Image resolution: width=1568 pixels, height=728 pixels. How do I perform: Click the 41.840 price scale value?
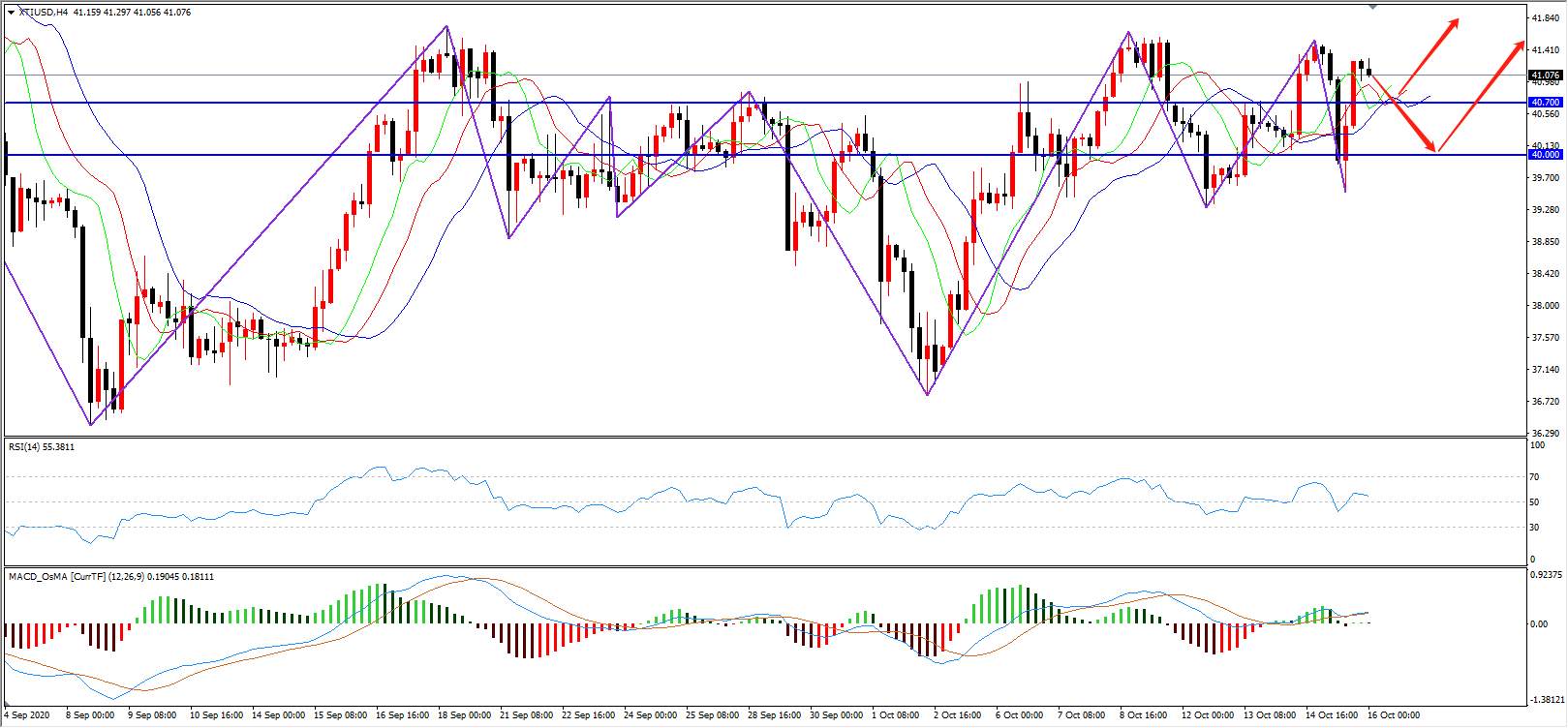(1546, 17)
